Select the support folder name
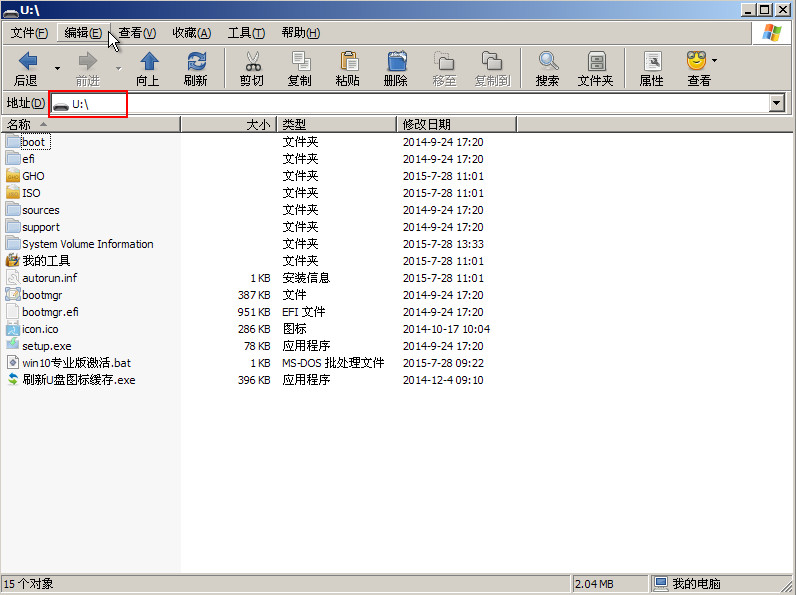Viewport: 796px width, 595px height. [x=41, y=227]
